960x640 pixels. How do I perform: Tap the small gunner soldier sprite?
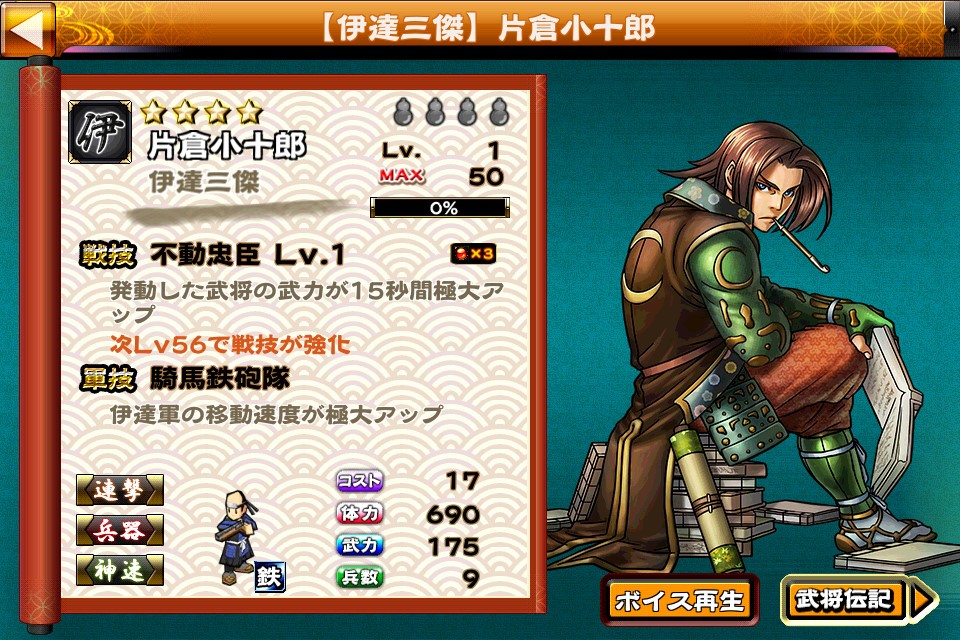click(x=237, y=536)
